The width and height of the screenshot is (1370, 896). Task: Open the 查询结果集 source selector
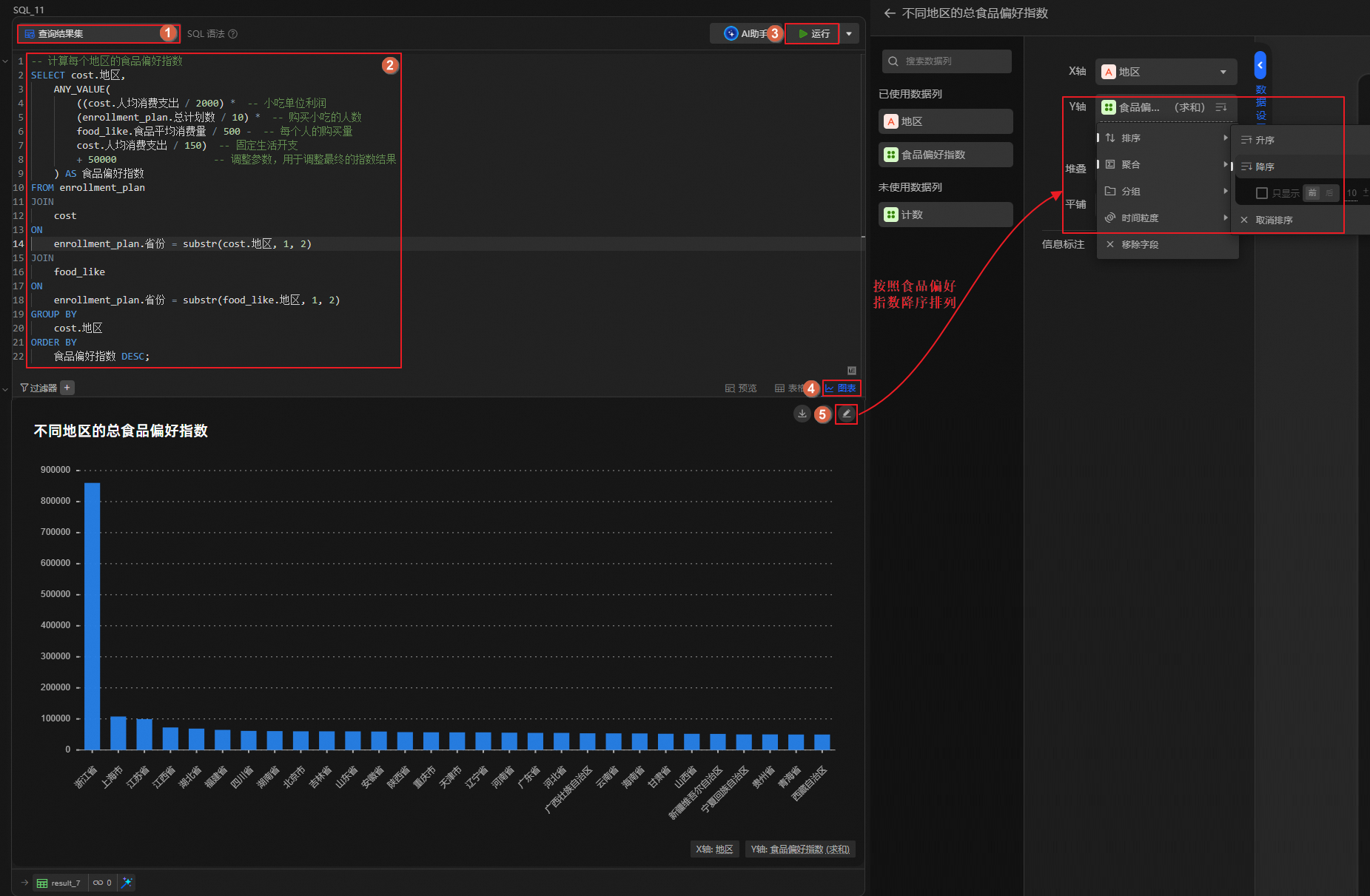click(x=98, y=33)
